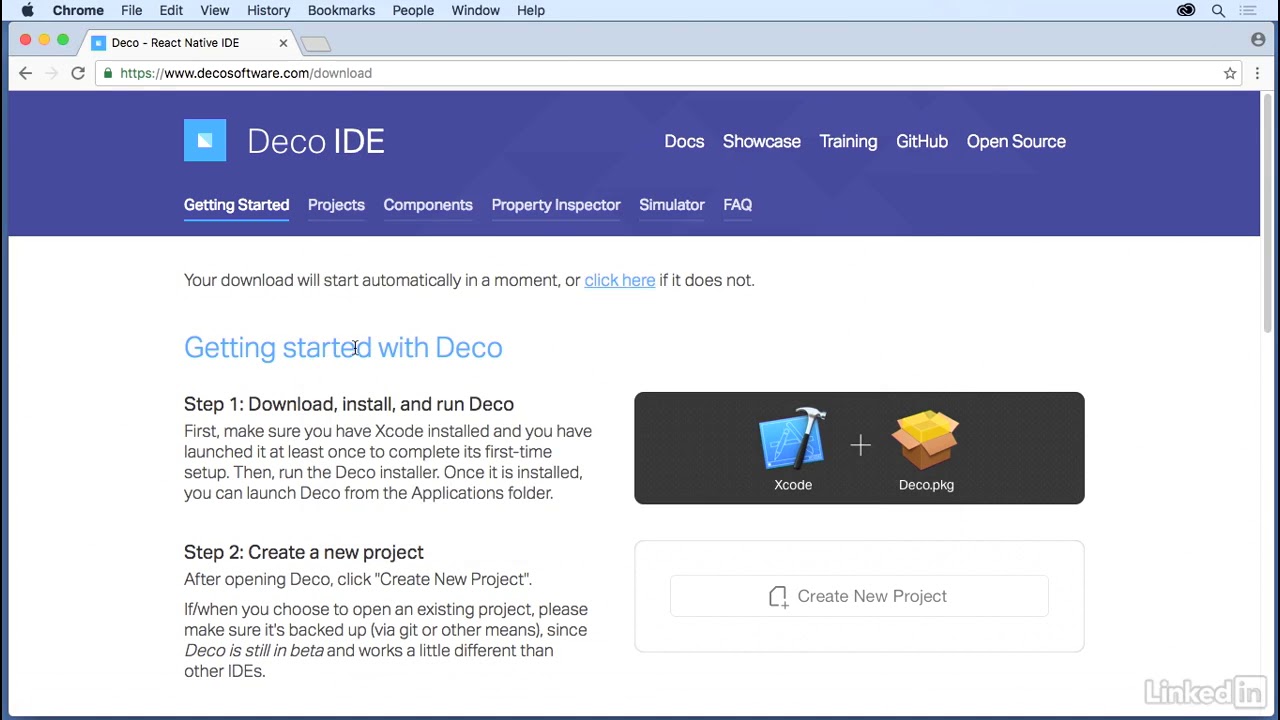Open a new browser tab
Viewport: 1280px width, 720px height.
[x=315, y=43]
